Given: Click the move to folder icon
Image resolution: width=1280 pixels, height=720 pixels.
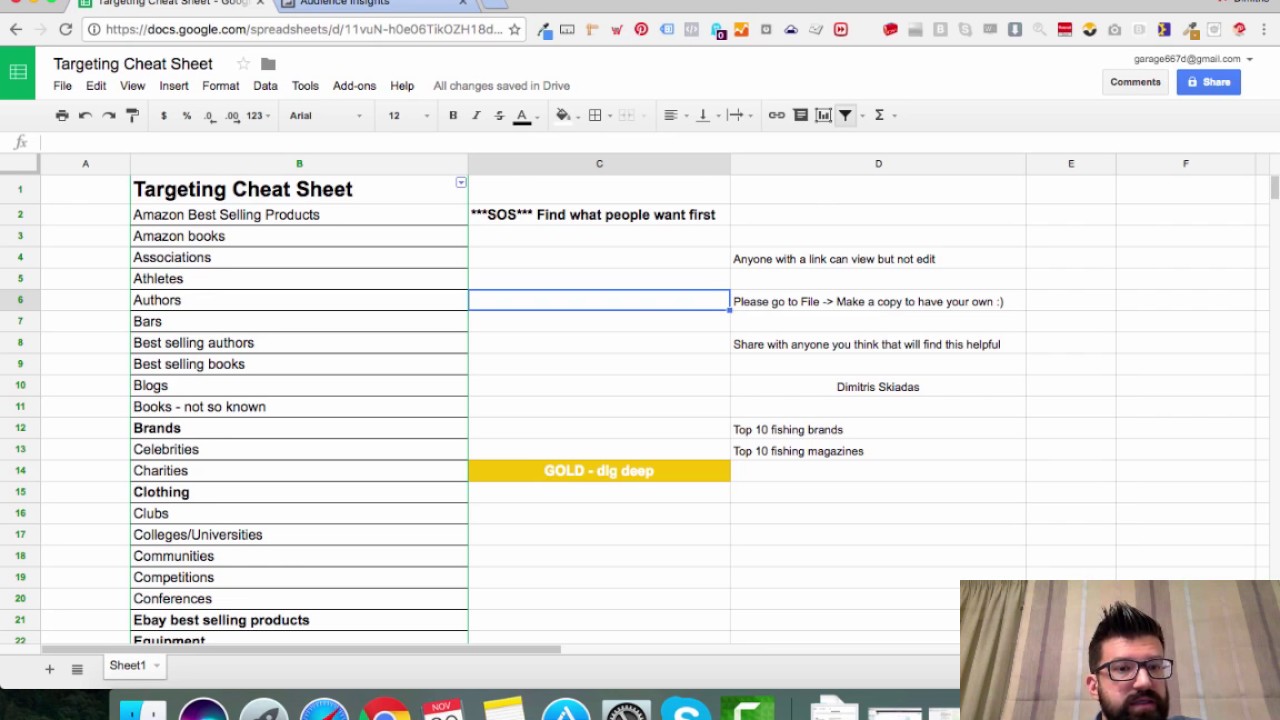Looking at the screenshot, I should click(268, 64).
